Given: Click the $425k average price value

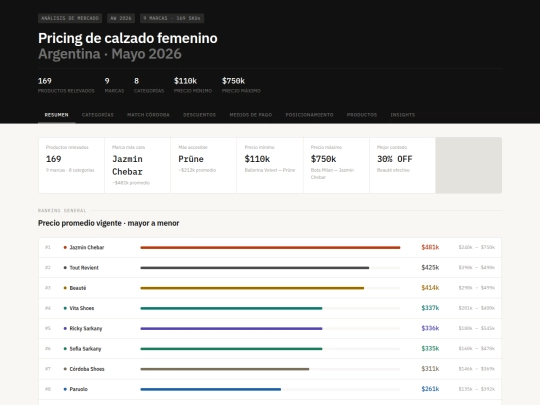Looking at the screenshot, I should tap(430, 268).
